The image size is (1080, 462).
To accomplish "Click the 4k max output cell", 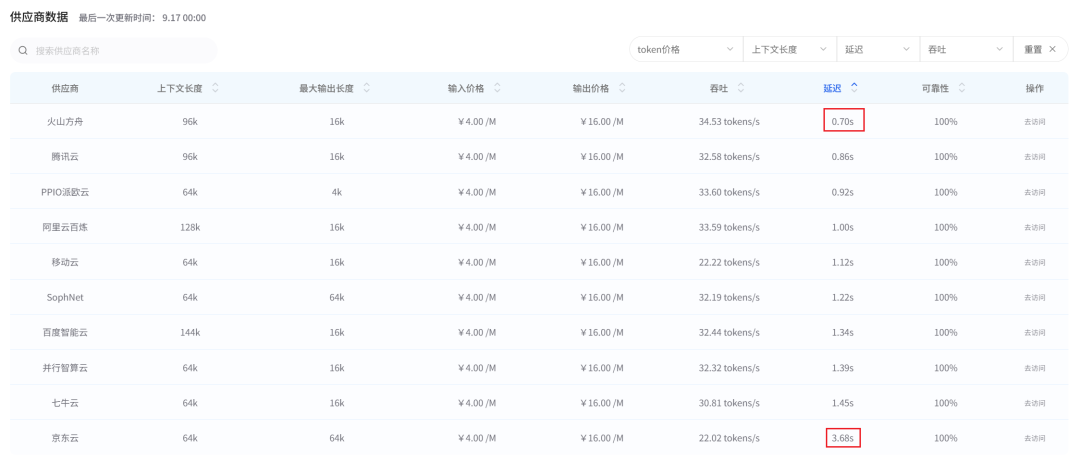I will [336, 192].
